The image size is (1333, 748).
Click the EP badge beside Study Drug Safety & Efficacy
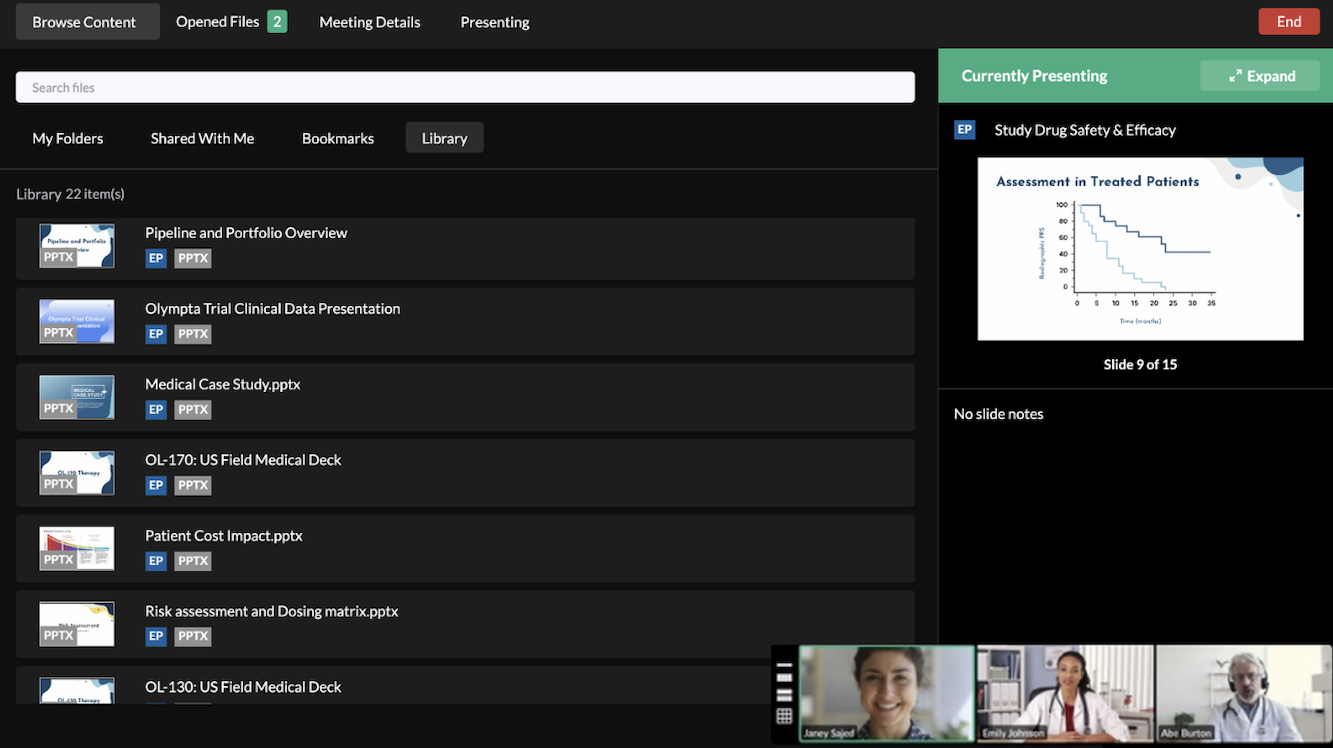coord(964,129)
